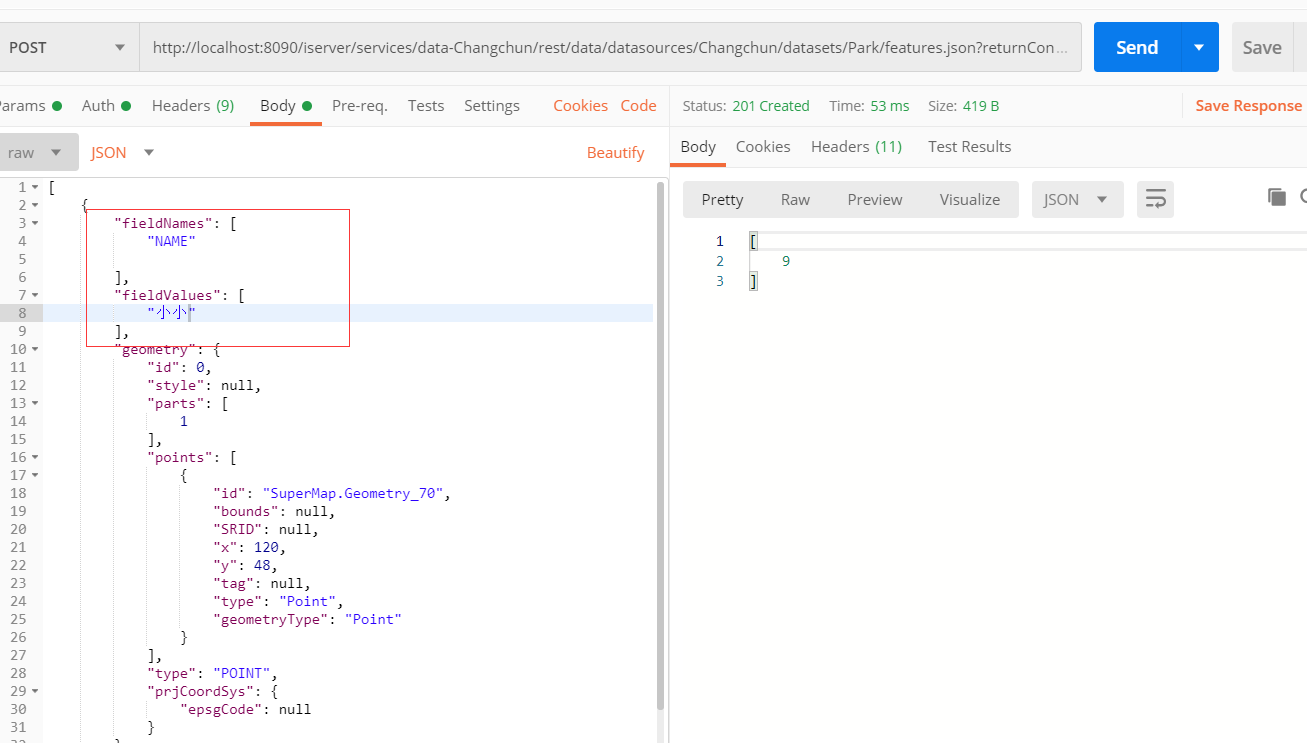Screen dimensions: 1307x743
Task: Collapse the line 17 object fold arrow
Action: click(x=36, y=475)
